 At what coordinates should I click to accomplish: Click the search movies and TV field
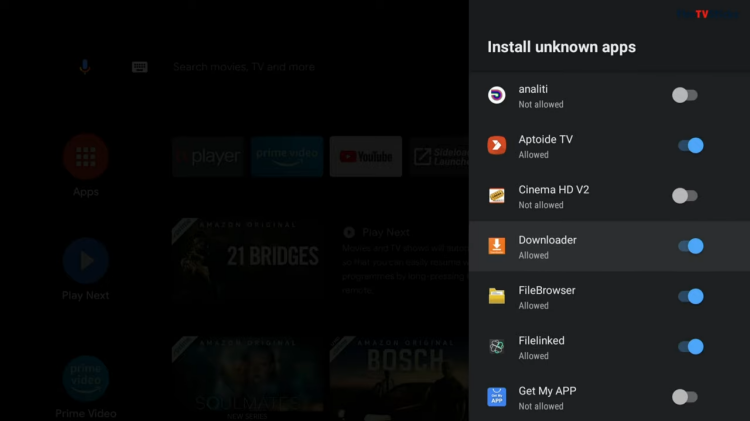[244, 67]
